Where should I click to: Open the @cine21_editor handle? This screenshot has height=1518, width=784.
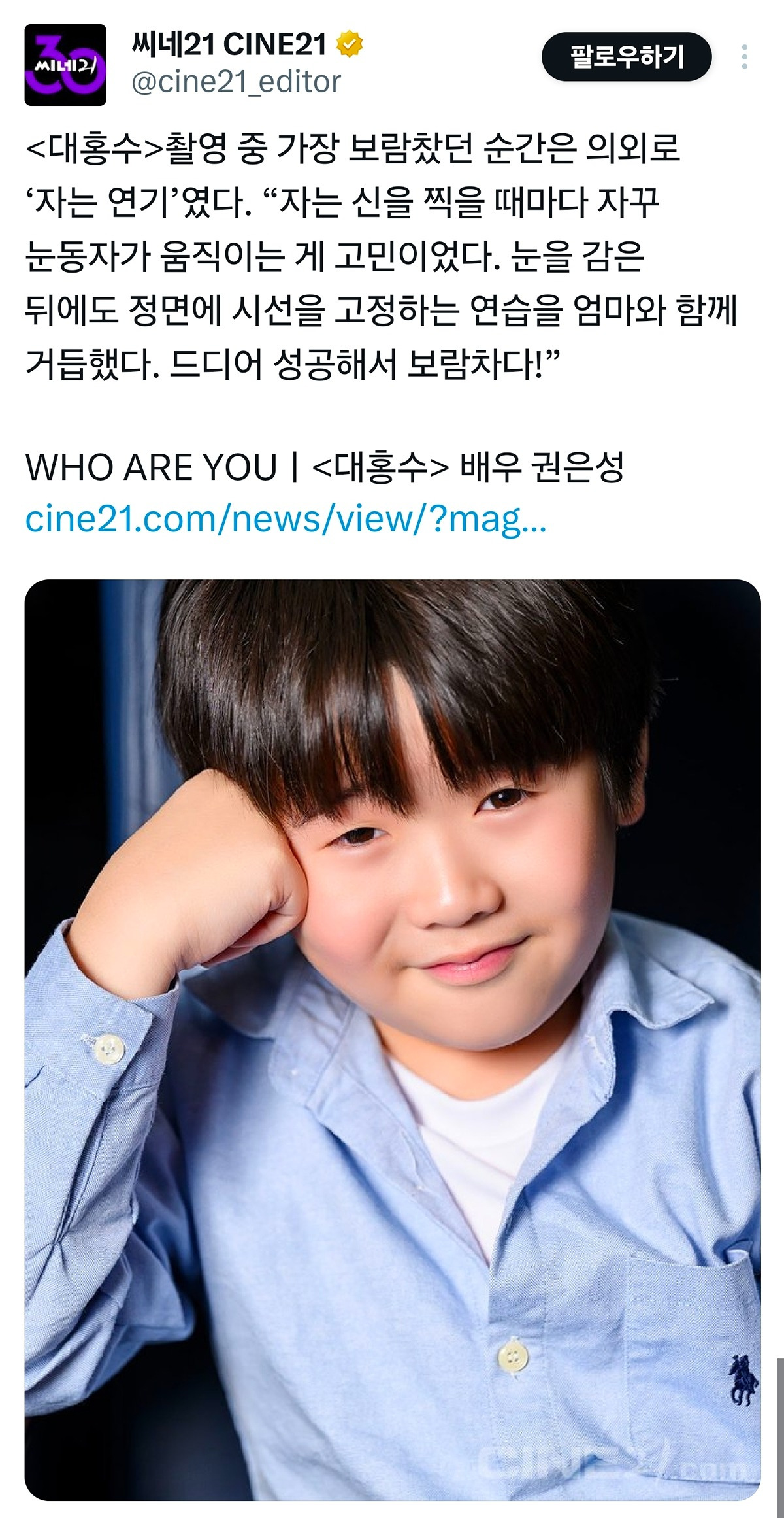[x=237, y=82]
